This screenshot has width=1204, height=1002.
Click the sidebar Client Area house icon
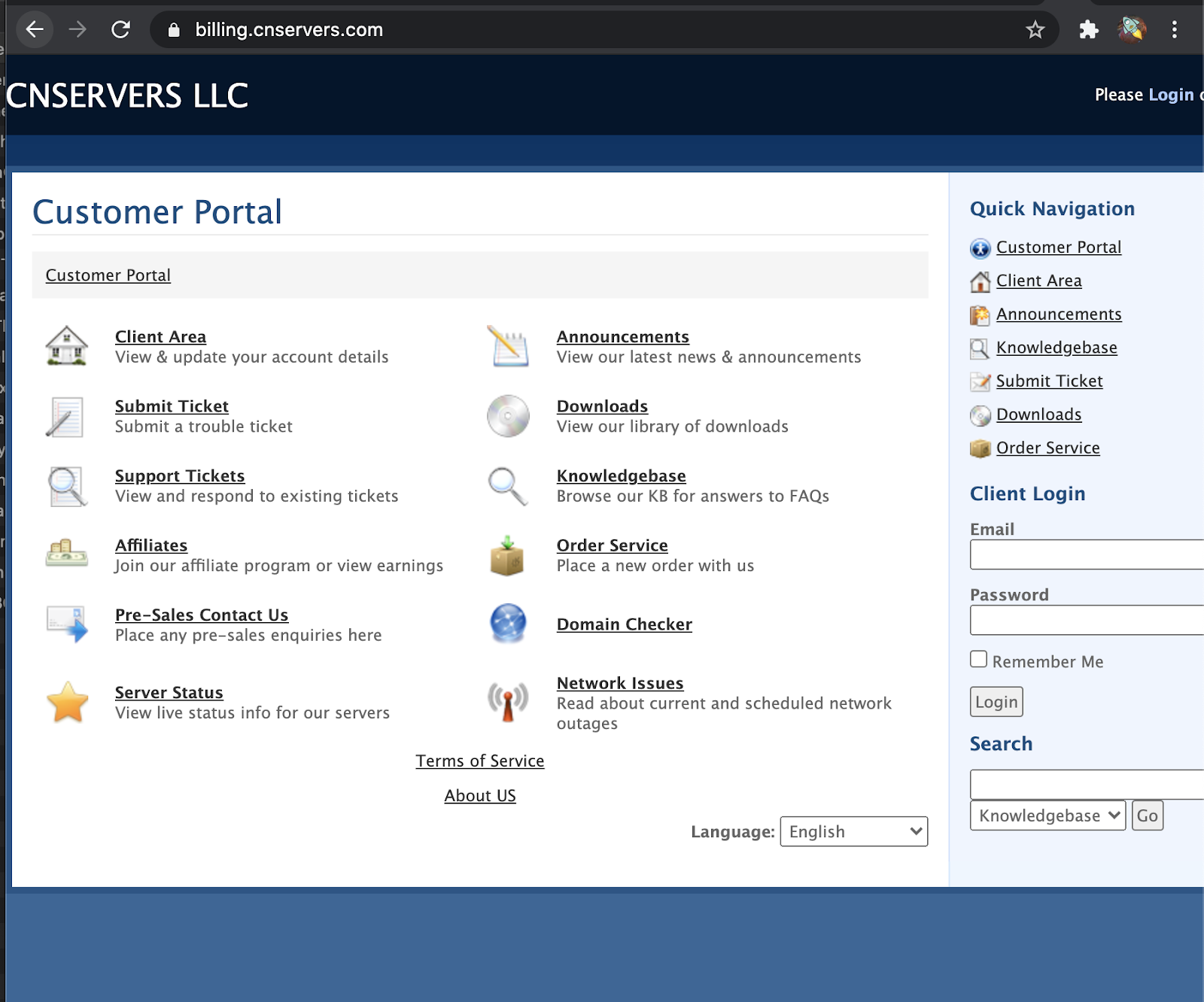[980, 281]
